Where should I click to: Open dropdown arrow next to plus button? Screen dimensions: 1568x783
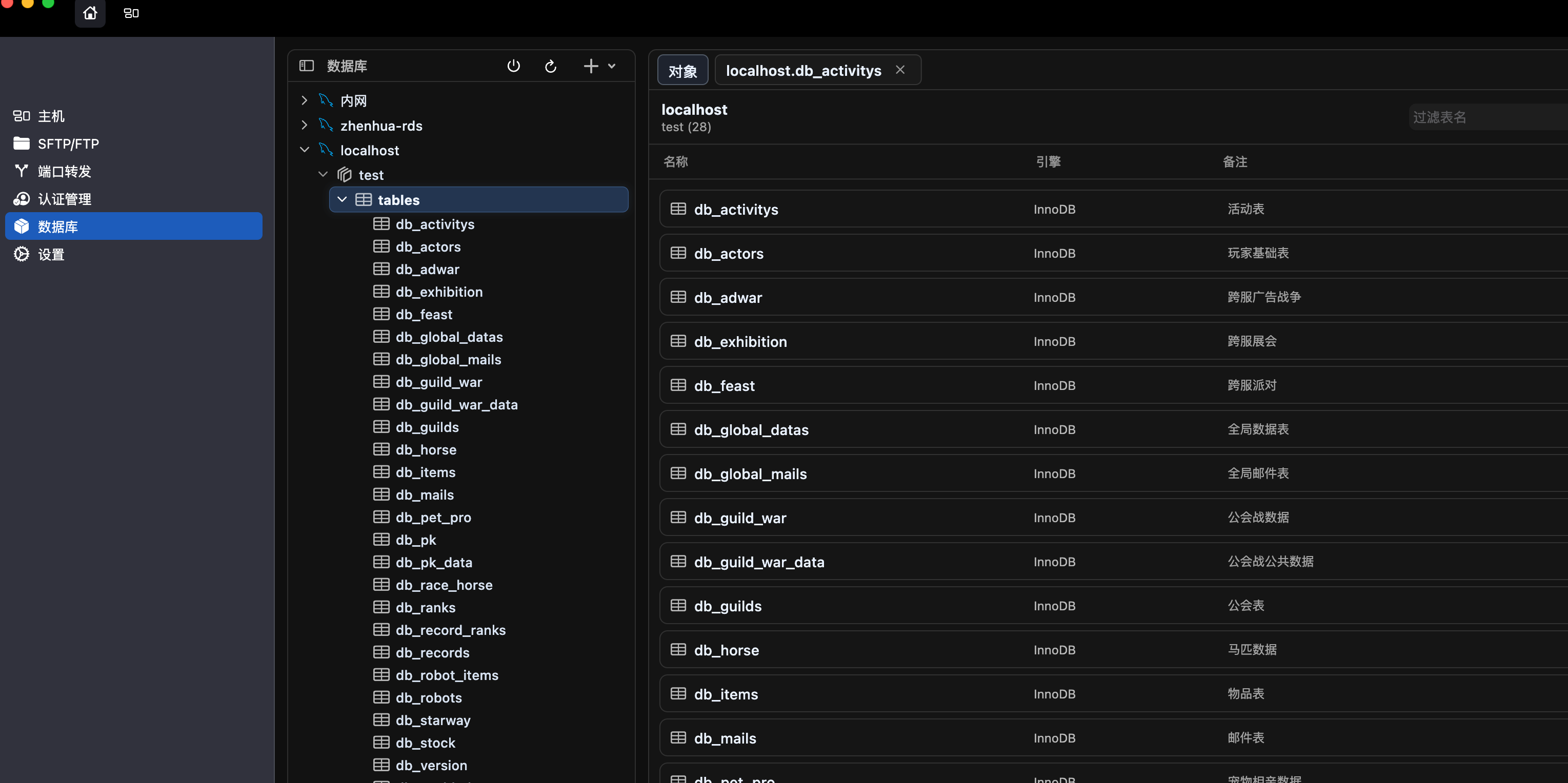pos(612,66)
